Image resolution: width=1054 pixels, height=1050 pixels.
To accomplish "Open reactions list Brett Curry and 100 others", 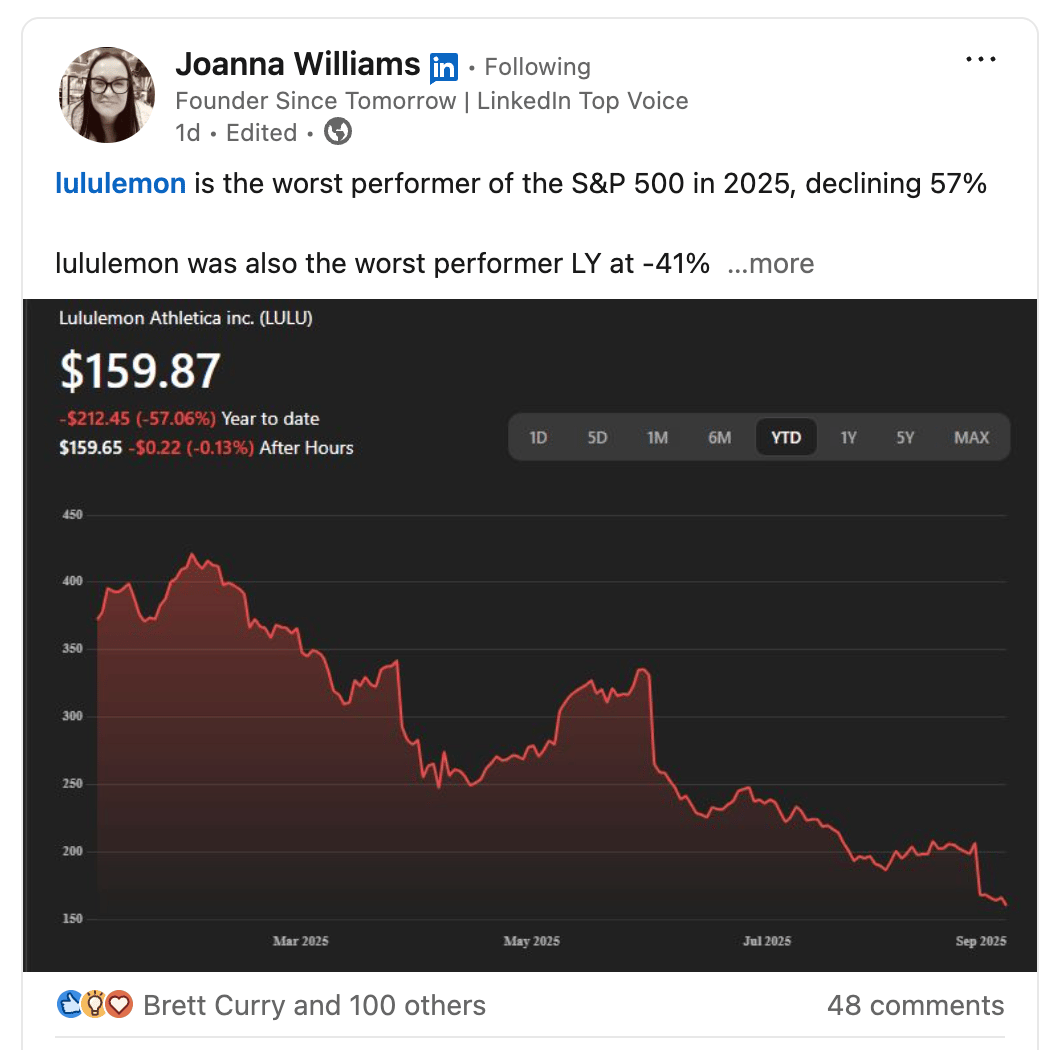I will [x=314, y=1005].
